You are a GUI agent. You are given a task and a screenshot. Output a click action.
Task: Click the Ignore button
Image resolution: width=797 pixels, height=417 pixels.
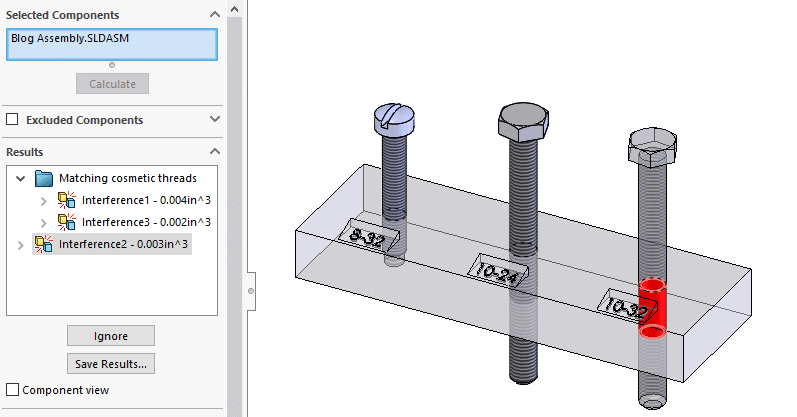click(111, 336)
